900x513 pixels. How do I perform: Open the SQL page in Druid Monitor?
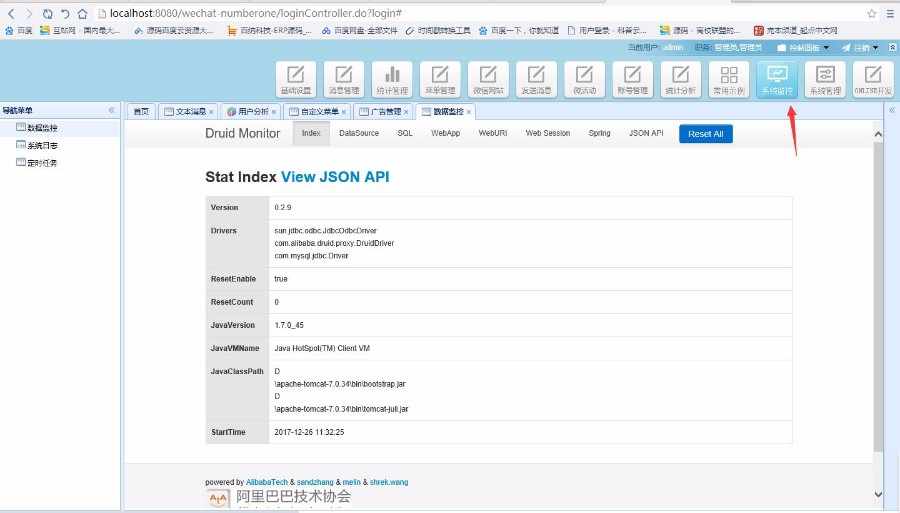pyautogui.click(x=405, y=133)
